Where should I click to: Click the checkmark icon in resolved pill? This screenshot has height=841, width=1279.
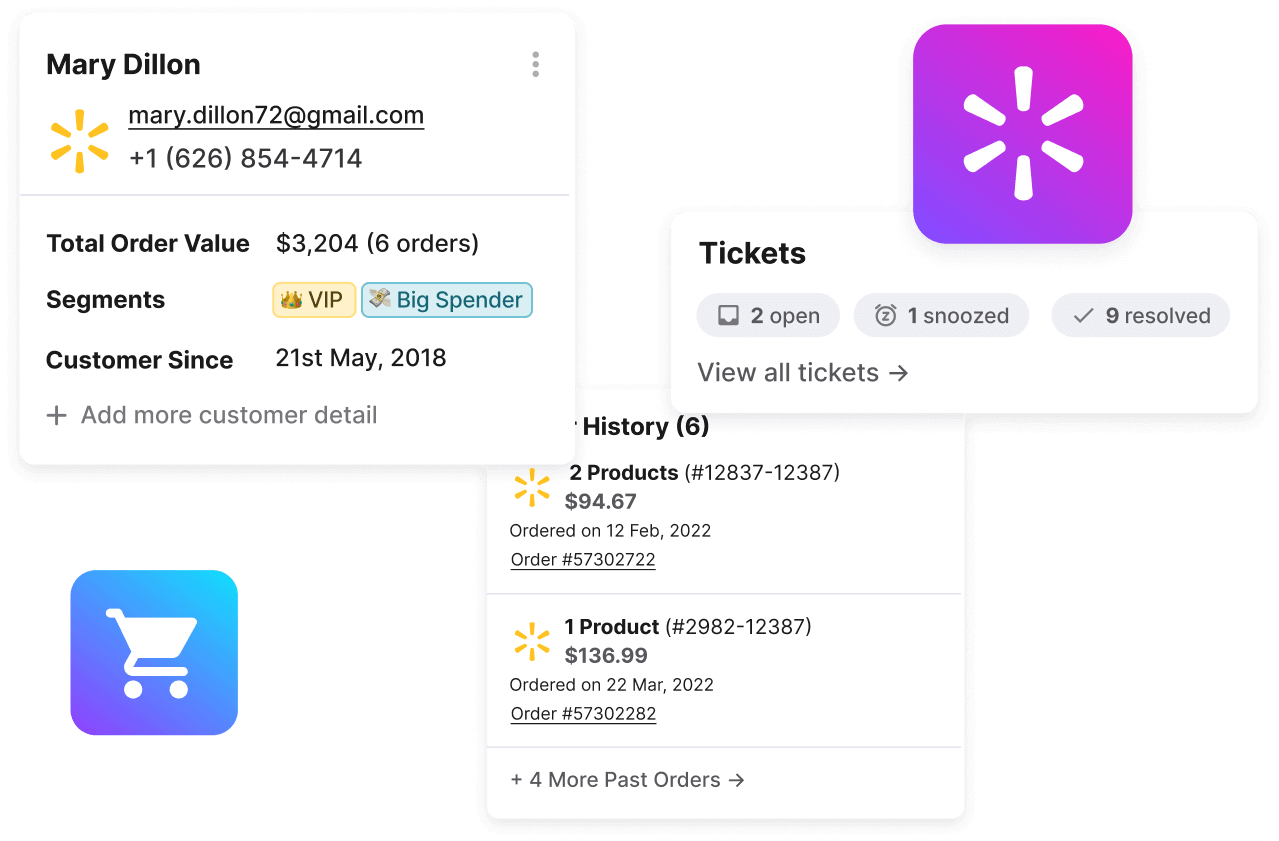point(1083,316)
